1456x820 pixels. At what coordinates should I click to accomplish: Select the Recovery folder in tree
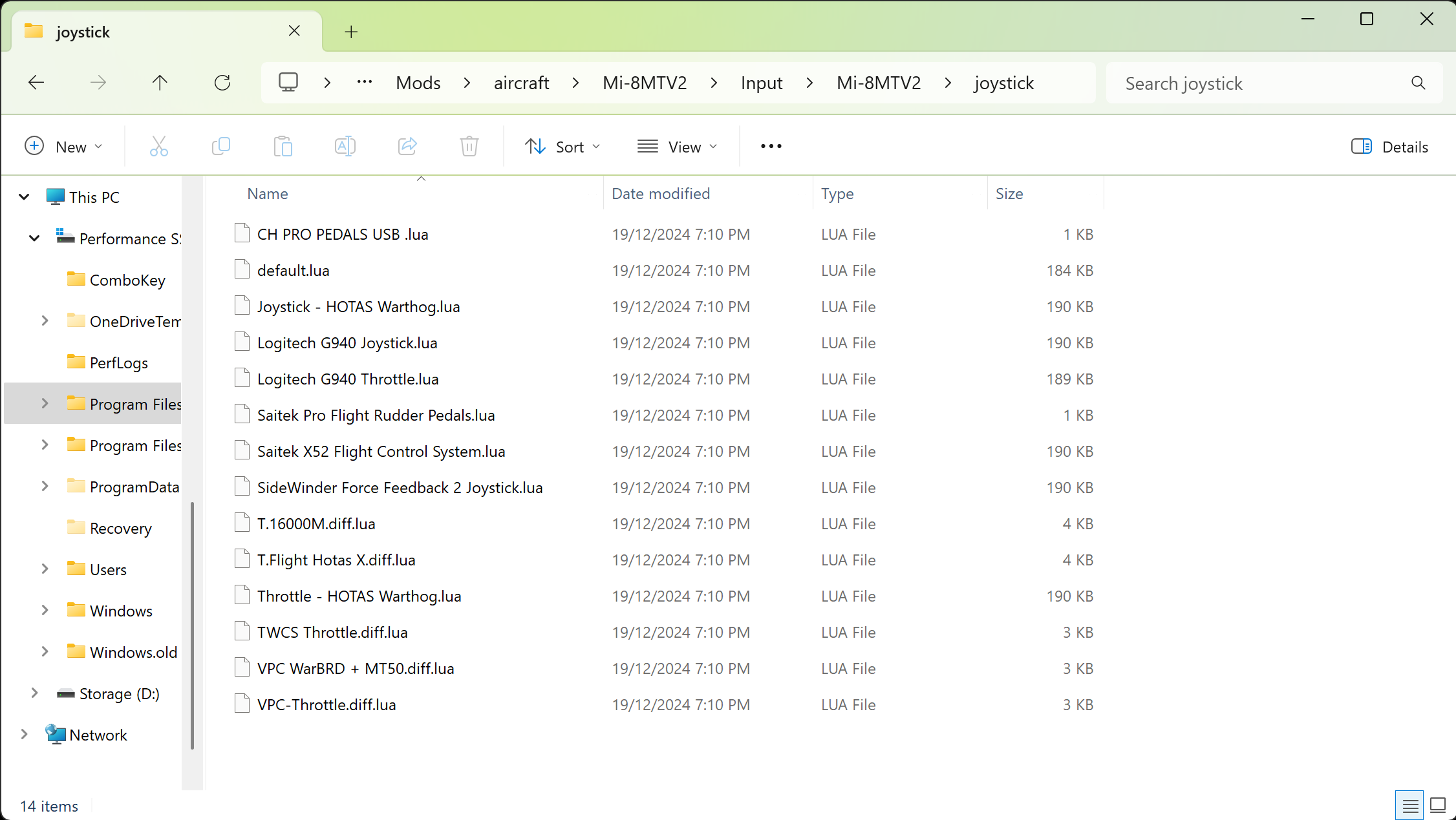(x=120, y=528)
